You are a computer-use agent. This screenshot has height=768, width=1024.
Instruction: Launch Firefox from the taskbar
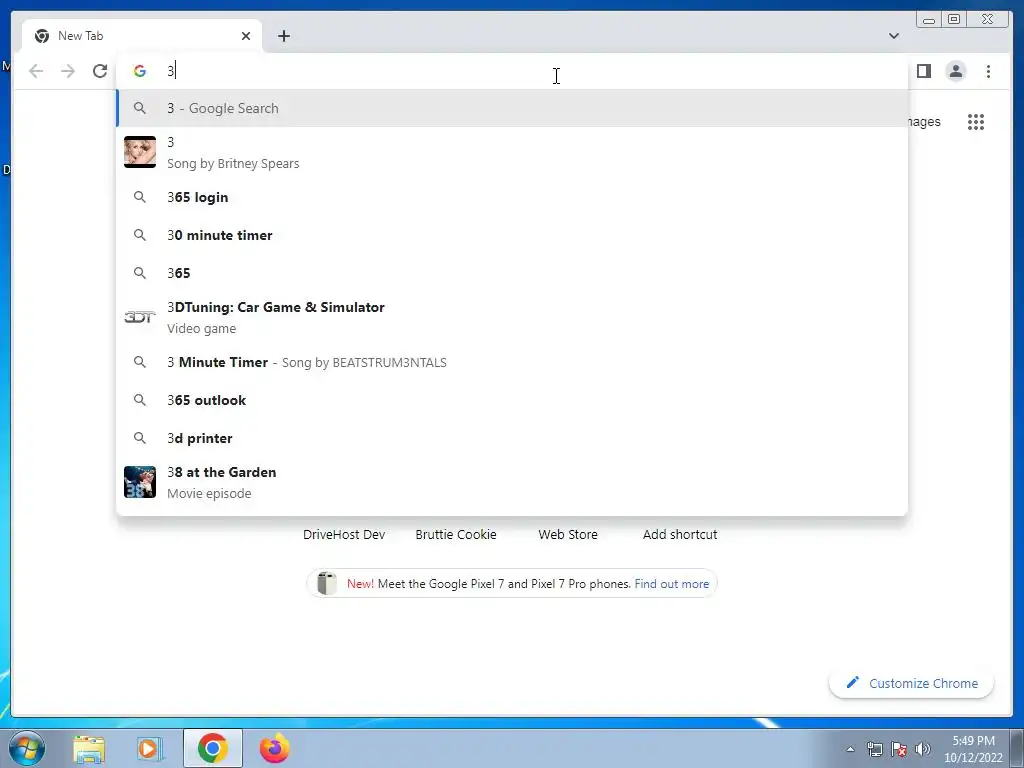pyautogui.click(x=275, y=748)
